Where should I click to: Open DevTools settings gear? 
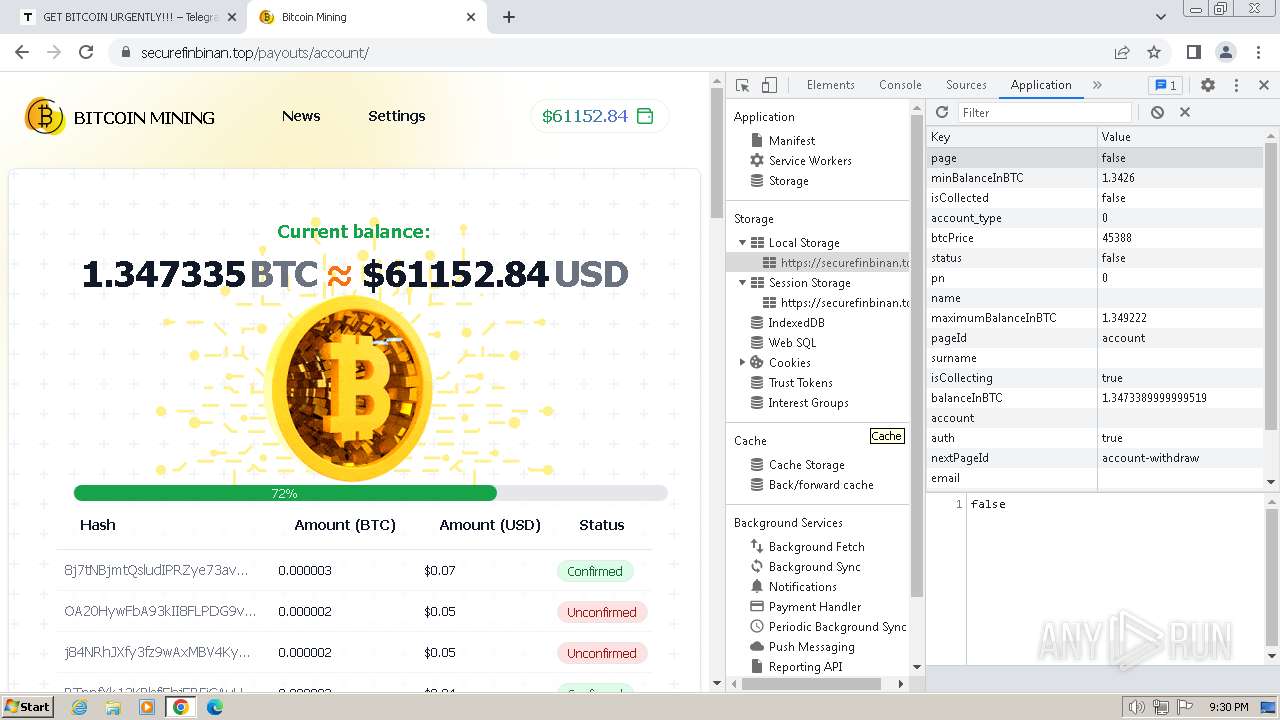(x=1208, y=85)
